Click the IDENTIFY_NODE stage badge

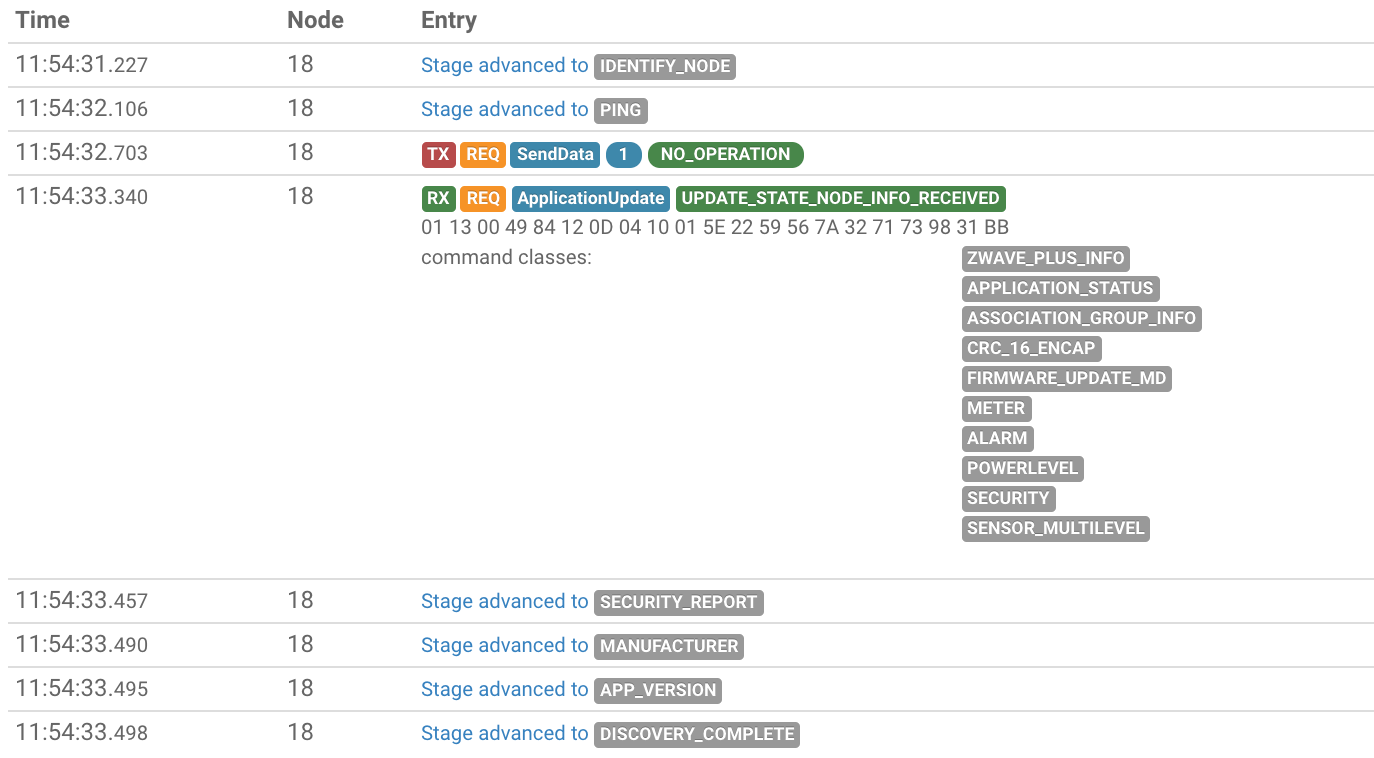(x=665, y=67)
